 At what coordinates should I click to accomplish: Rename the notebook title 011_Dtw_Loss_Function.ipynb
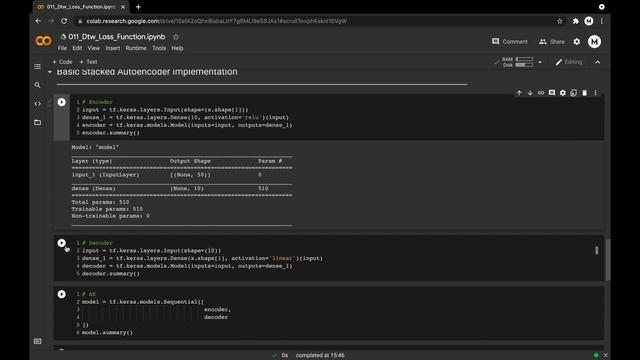pos(117,37)
